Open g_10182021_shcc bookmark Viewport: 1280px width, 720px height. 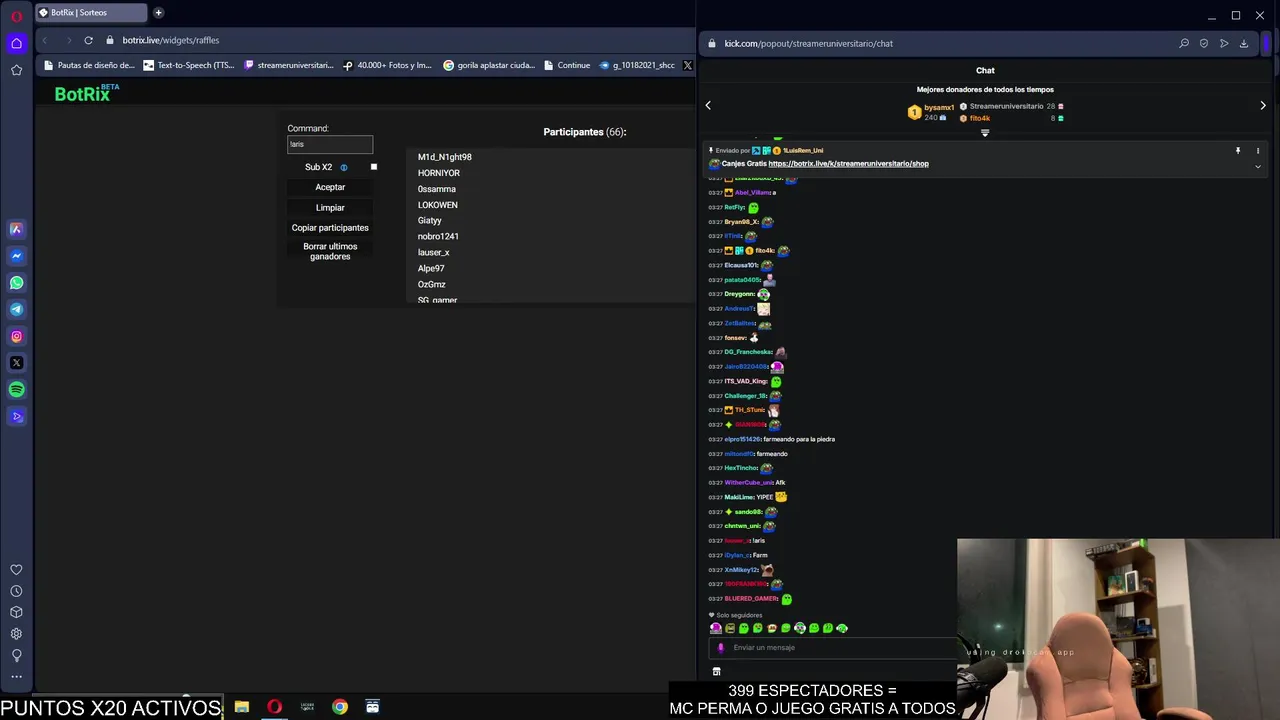pyautogui.click(x=637, y=65)
